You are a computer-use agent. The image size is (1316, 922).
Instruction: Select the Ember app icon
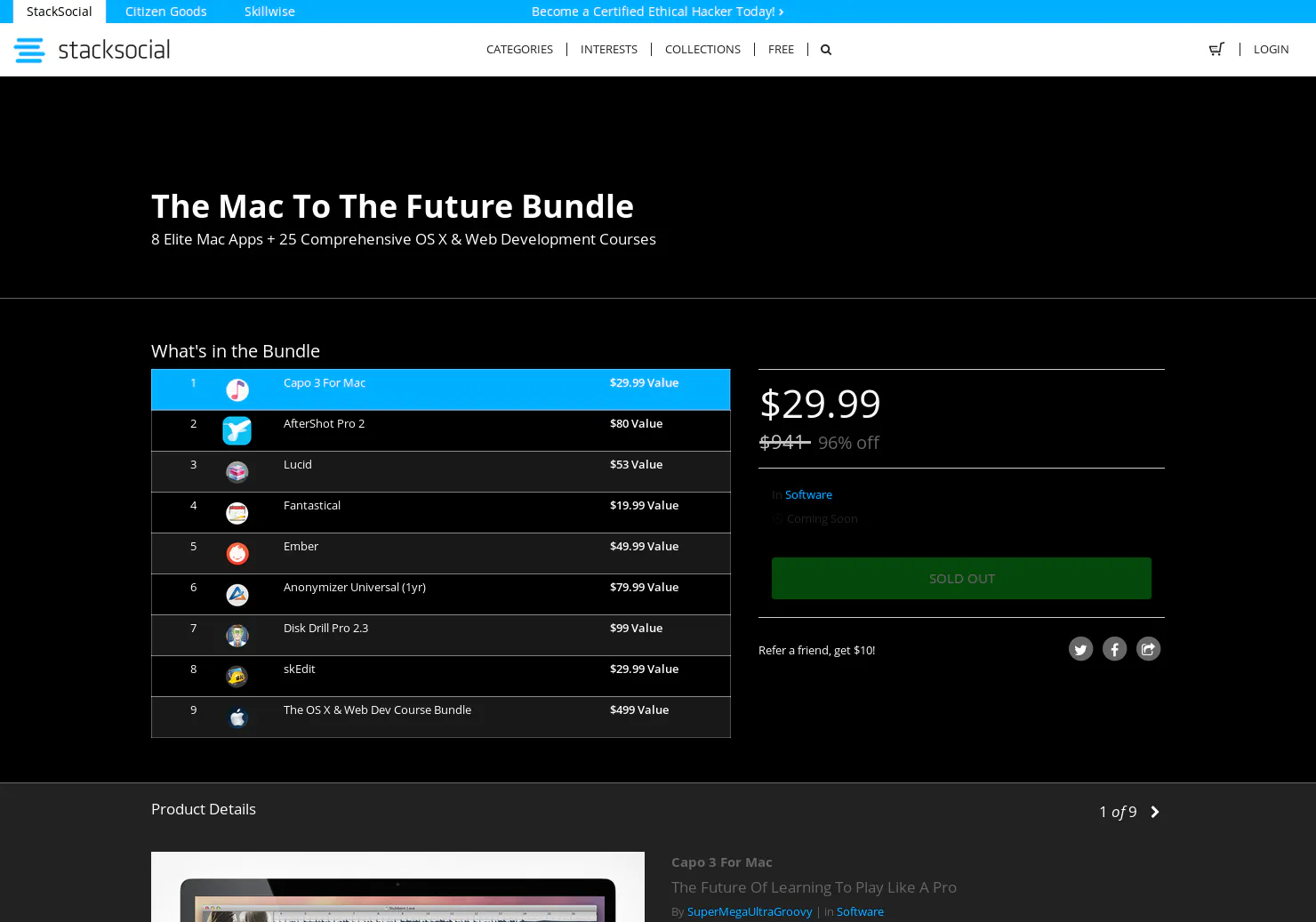tap(237, 553)
